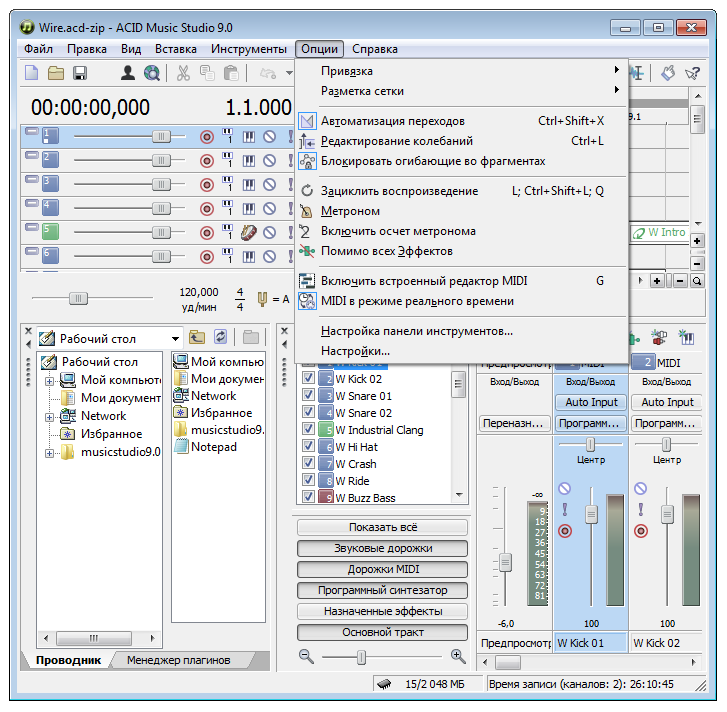Switch to the Менеджер плагинов tab
Screen dimensions: 727x712
pos(179,660)
